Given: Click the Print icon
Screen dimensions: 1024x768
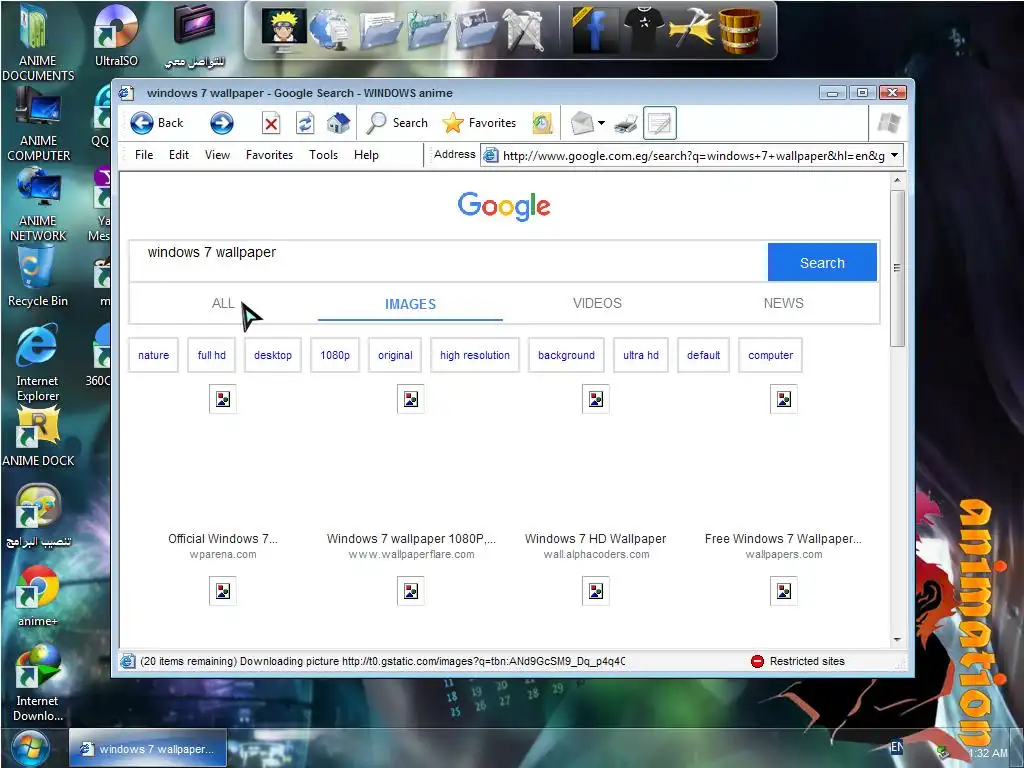Looking at the screenshot, I should tap(626, 123).
